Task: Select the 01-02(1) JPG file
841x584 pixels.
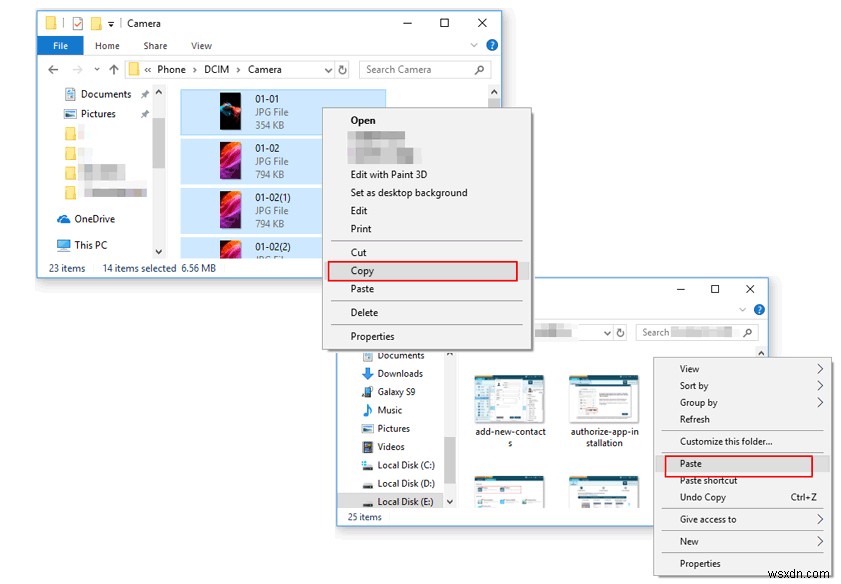Action: [x=252, y=210]
